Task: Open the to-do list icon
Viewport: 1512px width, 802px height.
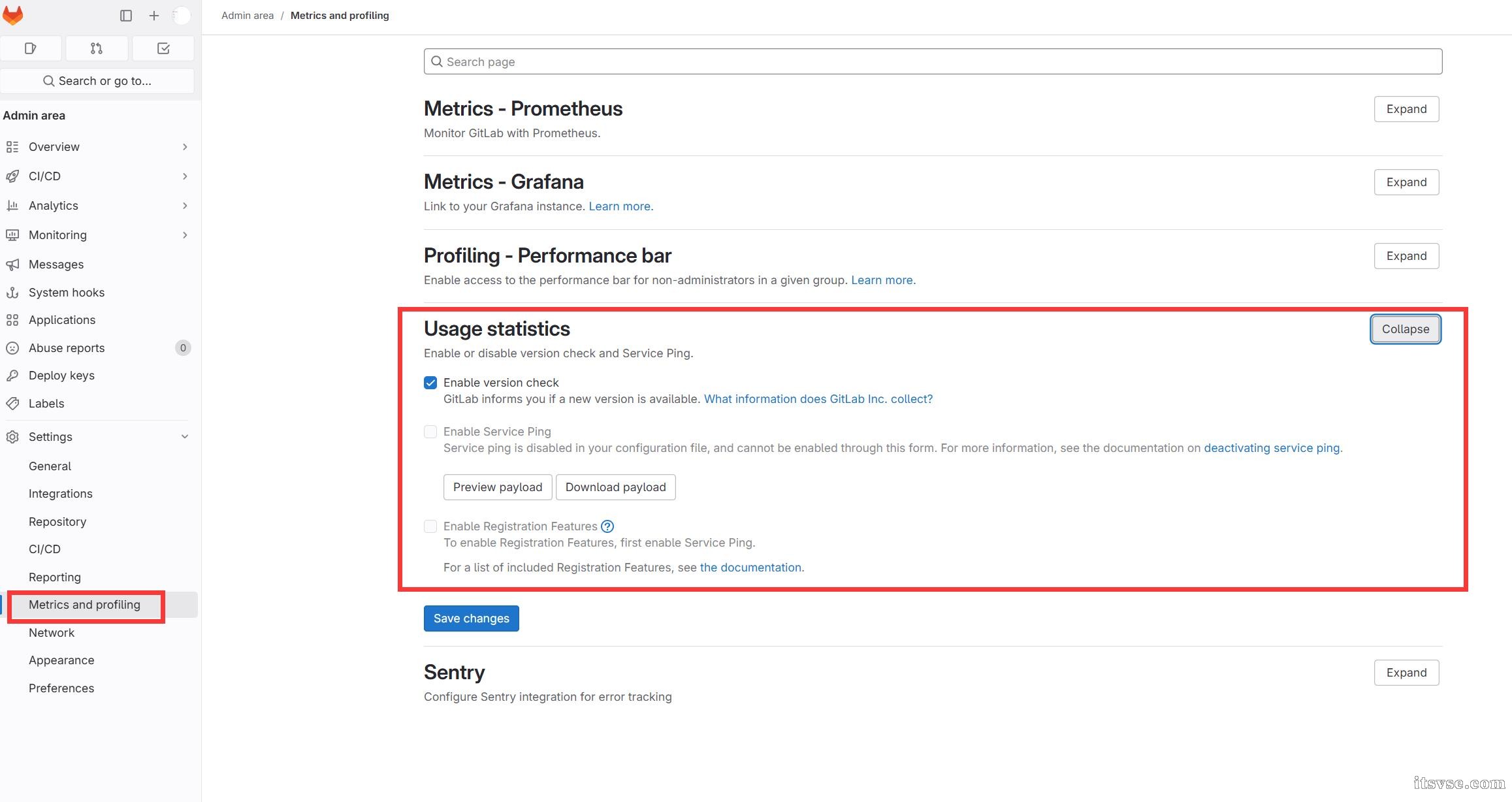Action: [163, 48]
